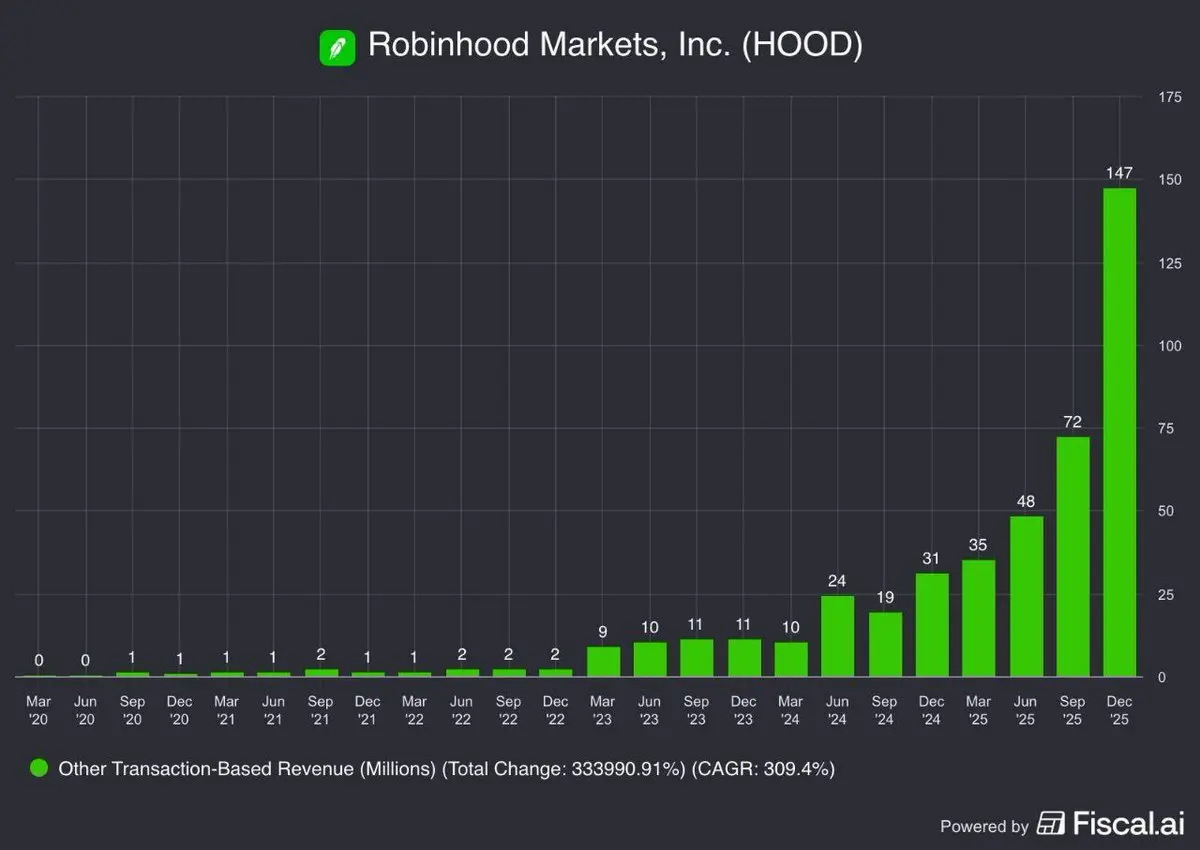Click the Dec '20 x-axis label
The height and width of the screenshot is (850, 1200).
[x=180, y=710]
